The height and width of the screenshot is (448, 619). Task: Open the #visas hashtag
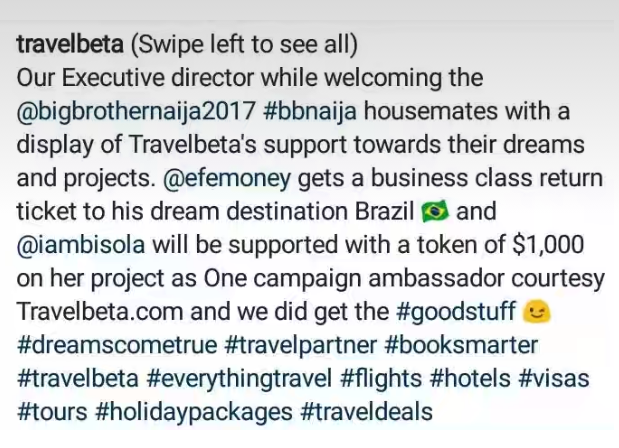(554, 378)
